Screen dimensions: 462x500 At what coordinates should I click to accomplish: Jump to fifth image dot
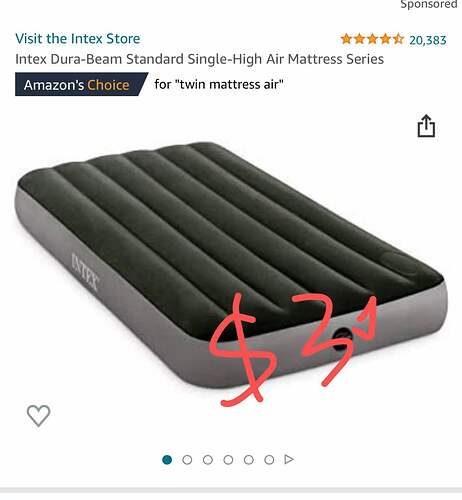point(249,460)
